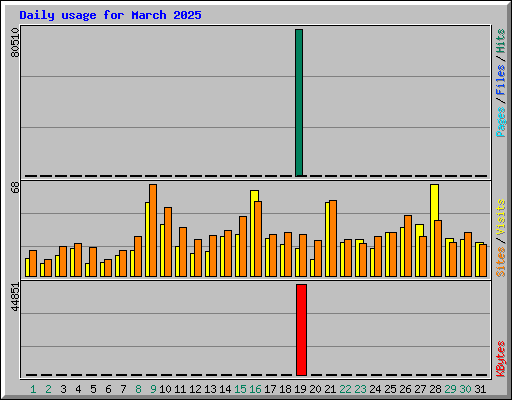Click the orange sites bar for day 26
Viewport: 512px width, 400px height.
[x=408, y=246]
